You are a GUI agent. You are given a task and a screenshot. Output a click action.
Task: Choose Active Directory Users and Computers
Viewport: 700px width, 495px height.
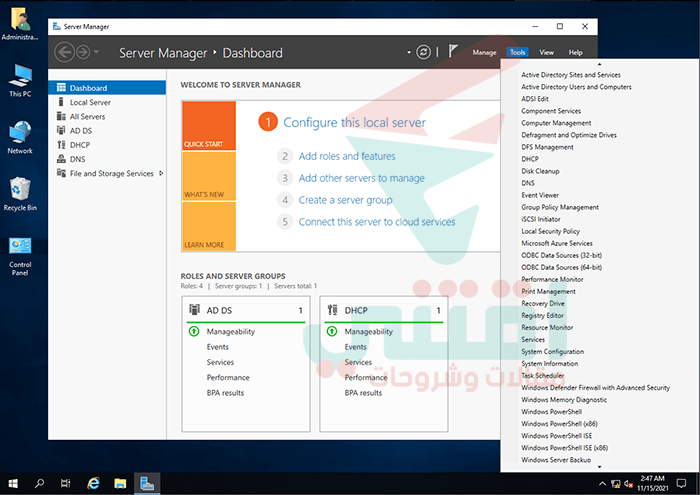[x=576, y=87]
